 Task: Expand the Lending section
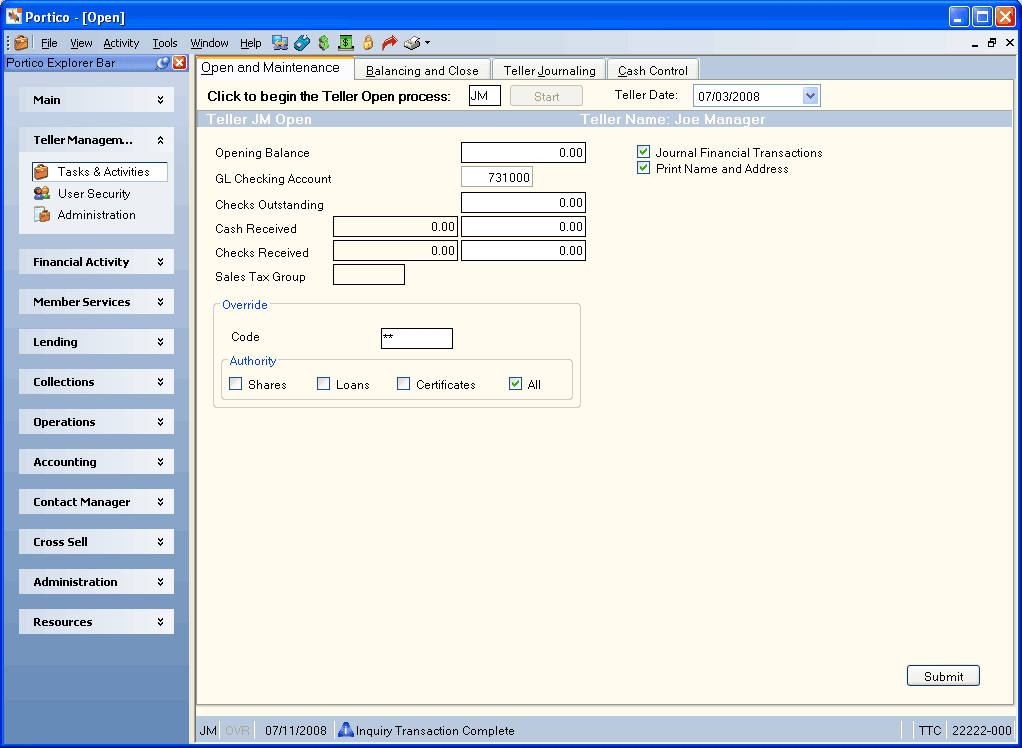pyautogui.click(x=96, y=342)
